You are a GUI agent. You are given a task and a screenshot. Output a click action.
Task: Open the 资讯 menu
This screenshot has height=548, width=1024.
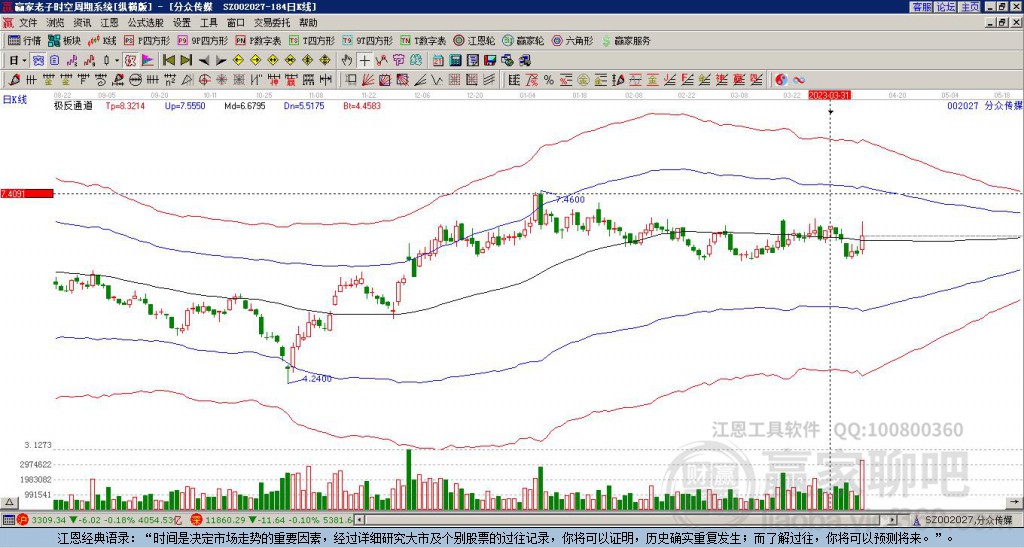pyautogui.click(x=82, y=23)
